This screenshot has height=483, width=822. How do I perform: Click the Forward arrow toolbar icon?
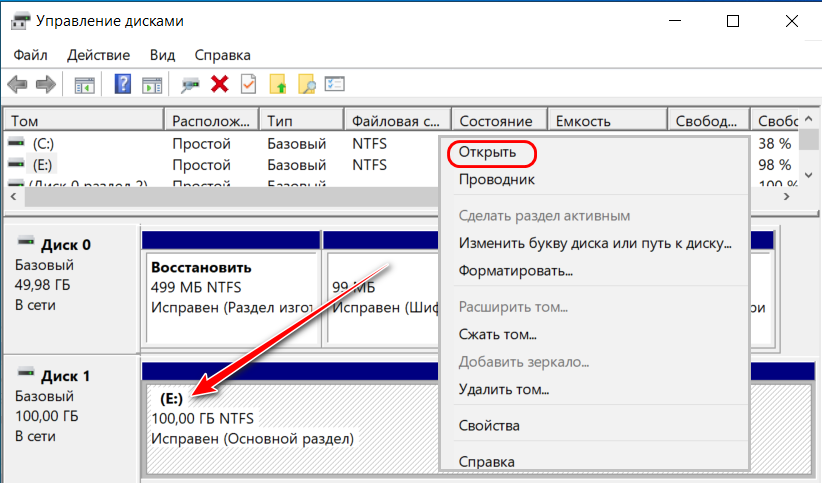(45, 84)
